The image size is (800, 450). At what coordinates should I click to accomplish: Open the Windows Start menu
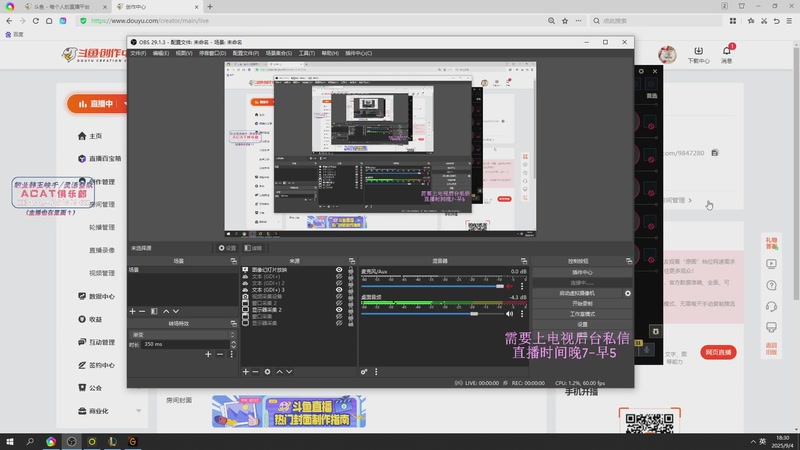click(10, 441)
